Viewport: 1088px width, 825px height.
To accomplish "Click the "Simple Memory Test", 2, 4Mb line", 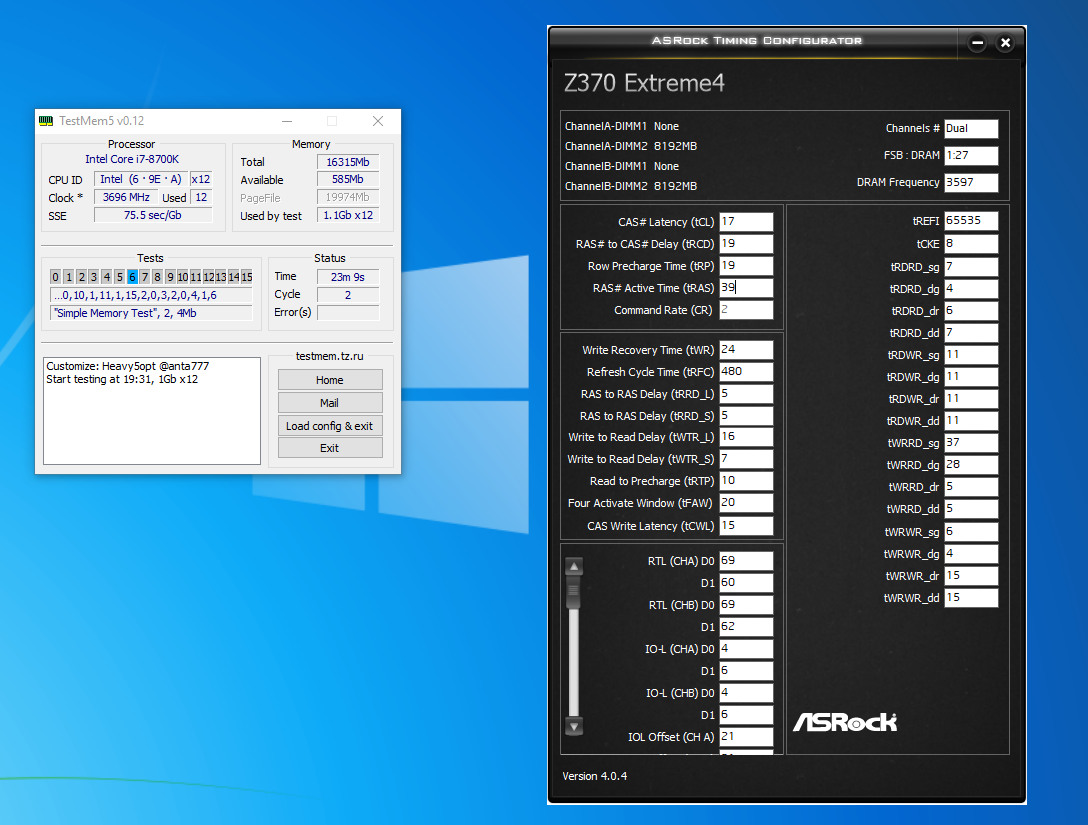I will tap(151, 313).
